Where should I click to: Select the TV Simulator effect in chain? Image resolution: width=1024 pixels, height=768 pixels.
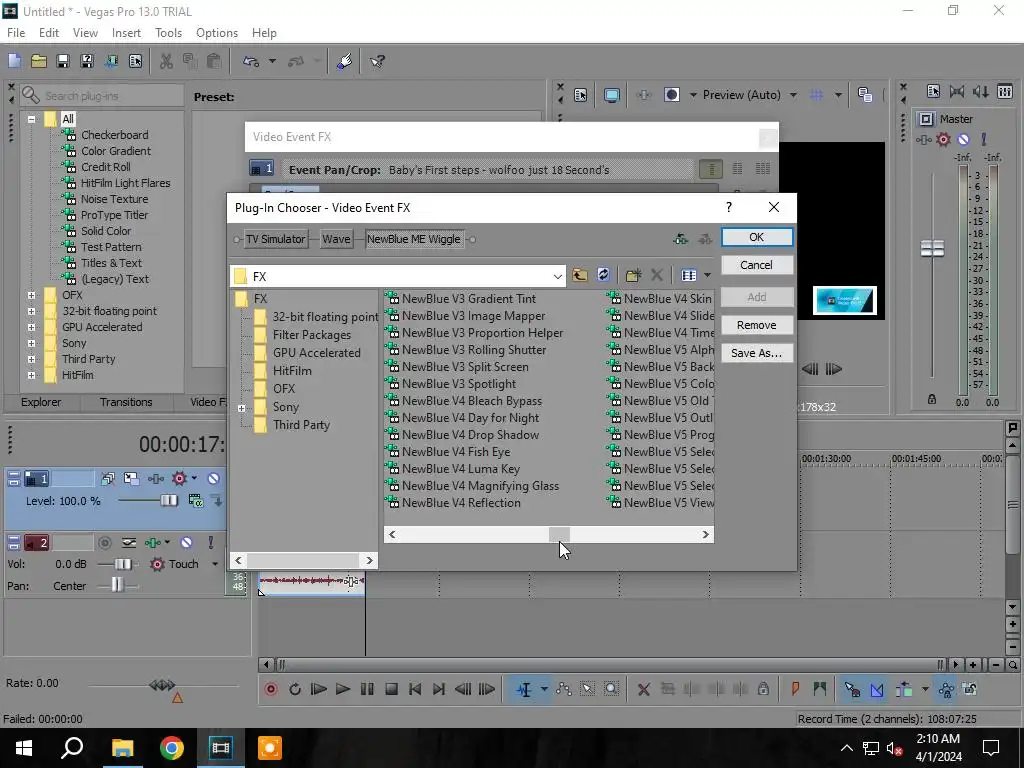276,239
